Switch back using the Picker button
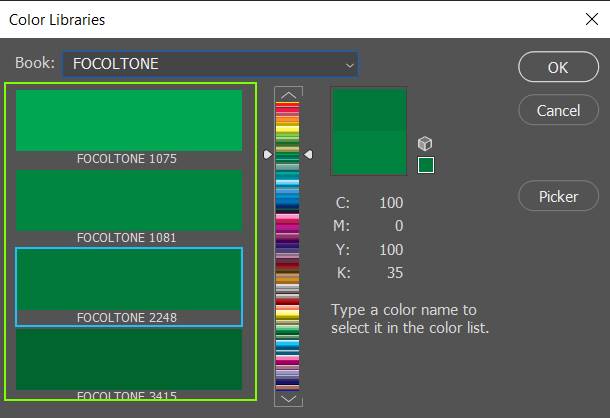This screenshot has height=418, width=610. coord(558,196)
